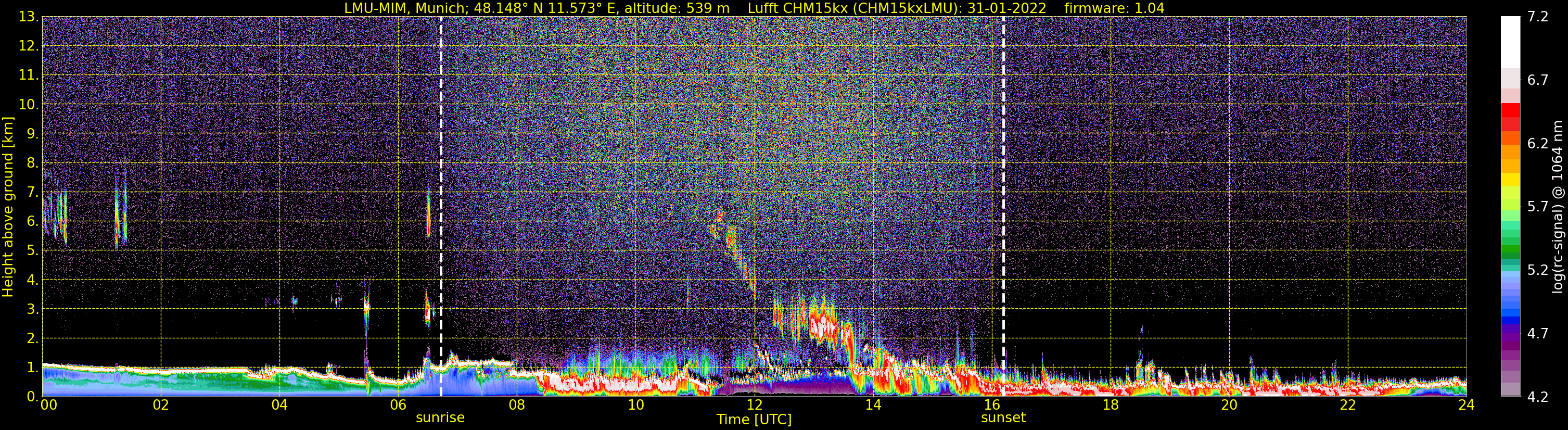This screenshot has height=430, width=1568.
Task: Click the time axis tick label 08
Action: (x=517, y=405)
